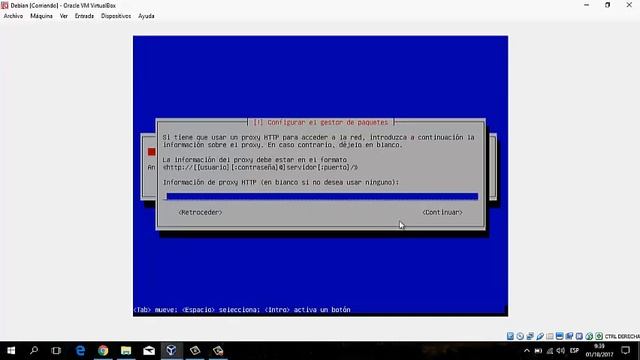The width and height of the screenshot is (640, 360).
Task: Click the Retroceder button in installer
Action: (200, 212)
